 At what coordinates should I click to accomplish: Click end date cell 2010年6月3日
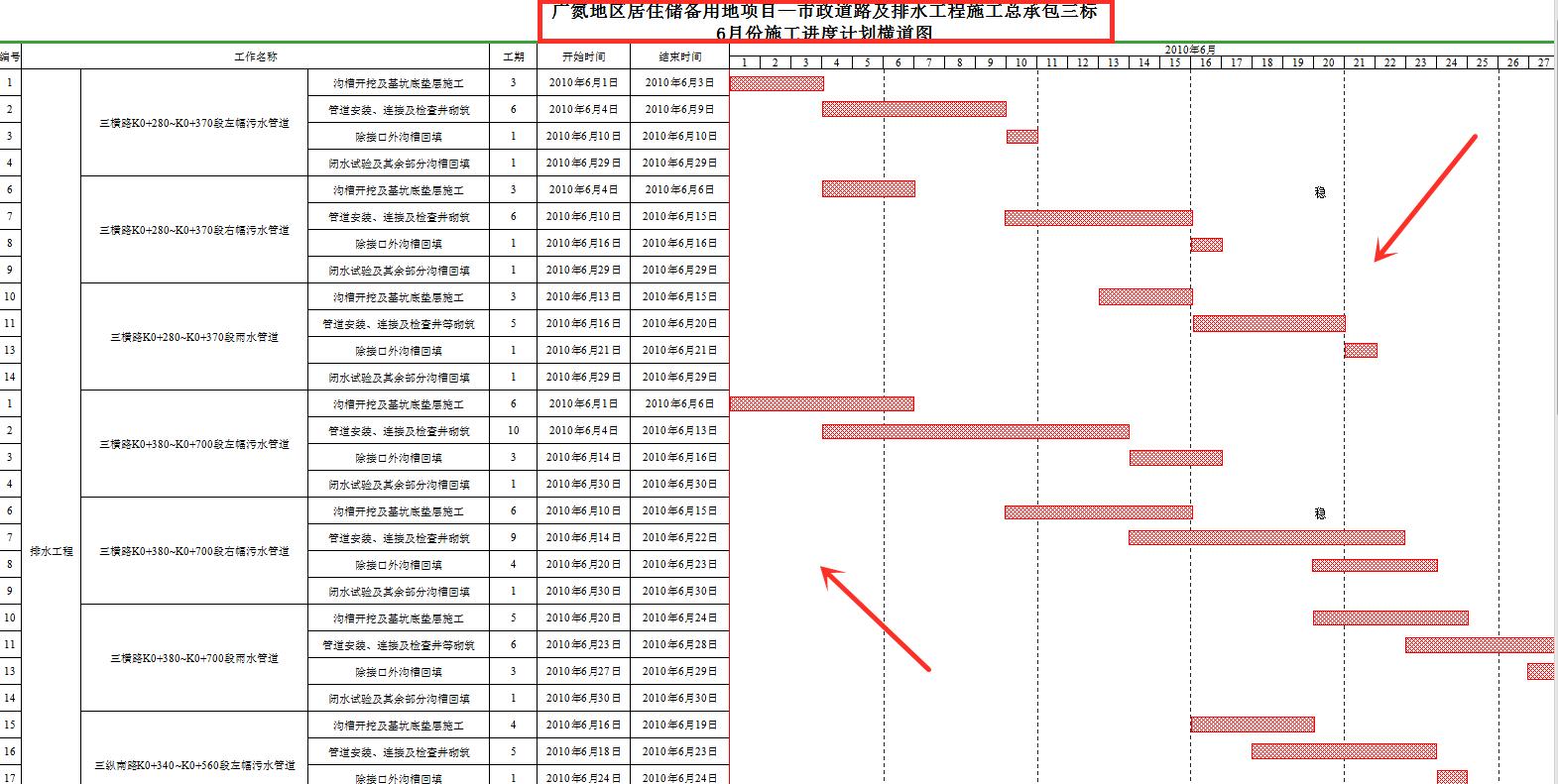(x=679, y=83)
